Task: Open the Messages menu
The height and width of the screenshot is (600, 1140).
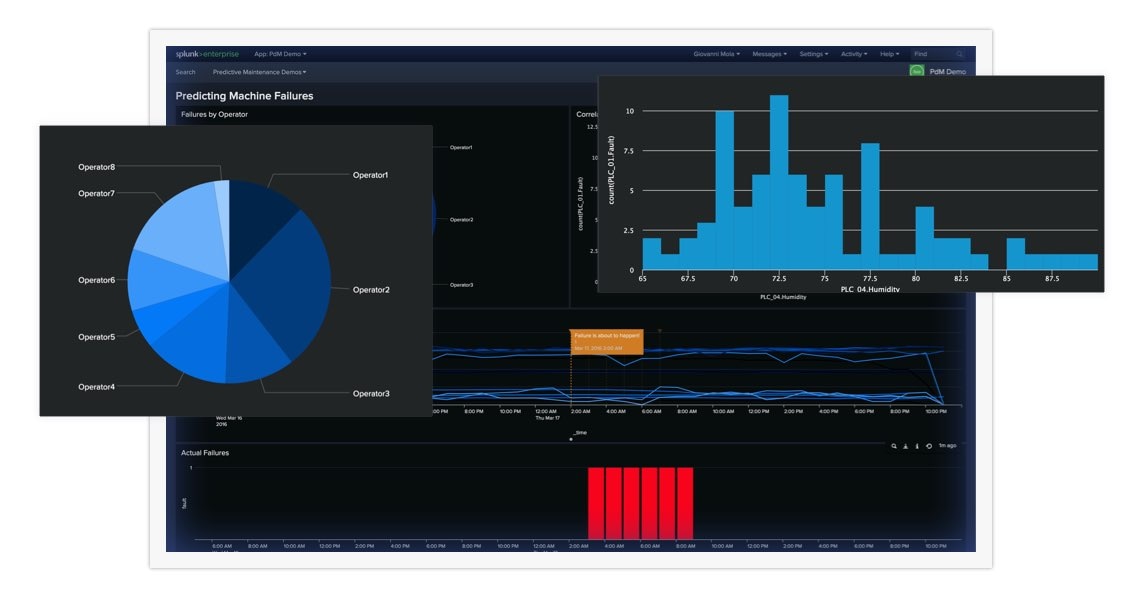Action: (769, 54)
